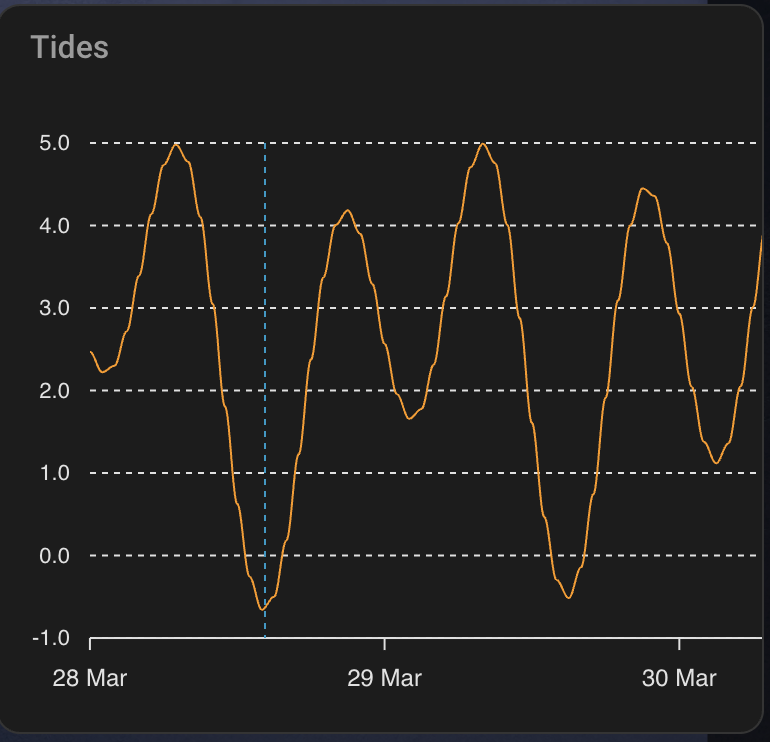The height and width of the screenshot is (742, 770).
Task: Select the 1.0 y-axis label
Action: 55,473
